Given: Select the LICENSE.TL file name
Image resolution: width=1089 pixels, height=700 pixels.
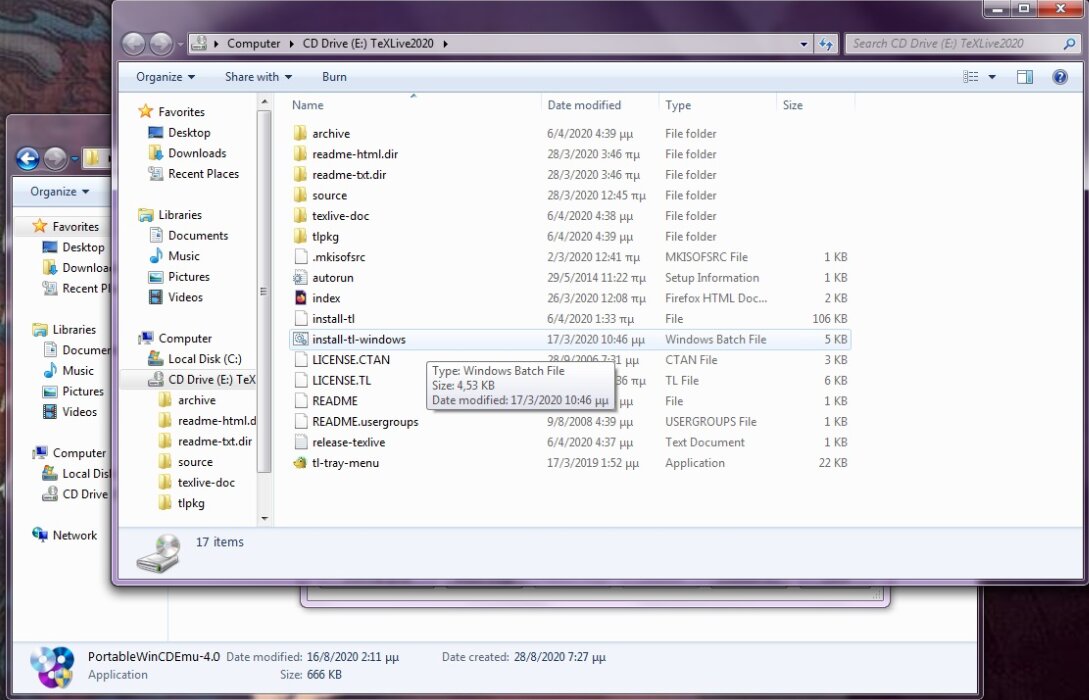Looking at the screenshot, I should click(x=341, y=381).
